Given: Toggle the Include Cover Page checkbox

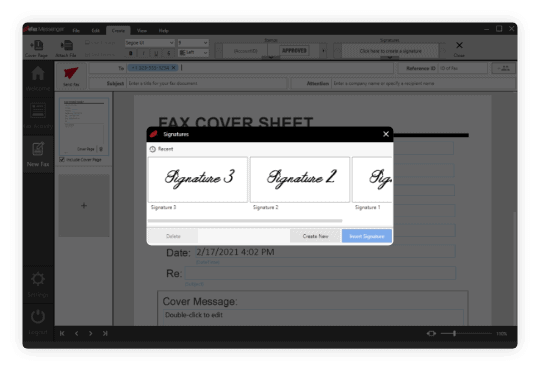Looking at the screenshot, I should [62, 159].
